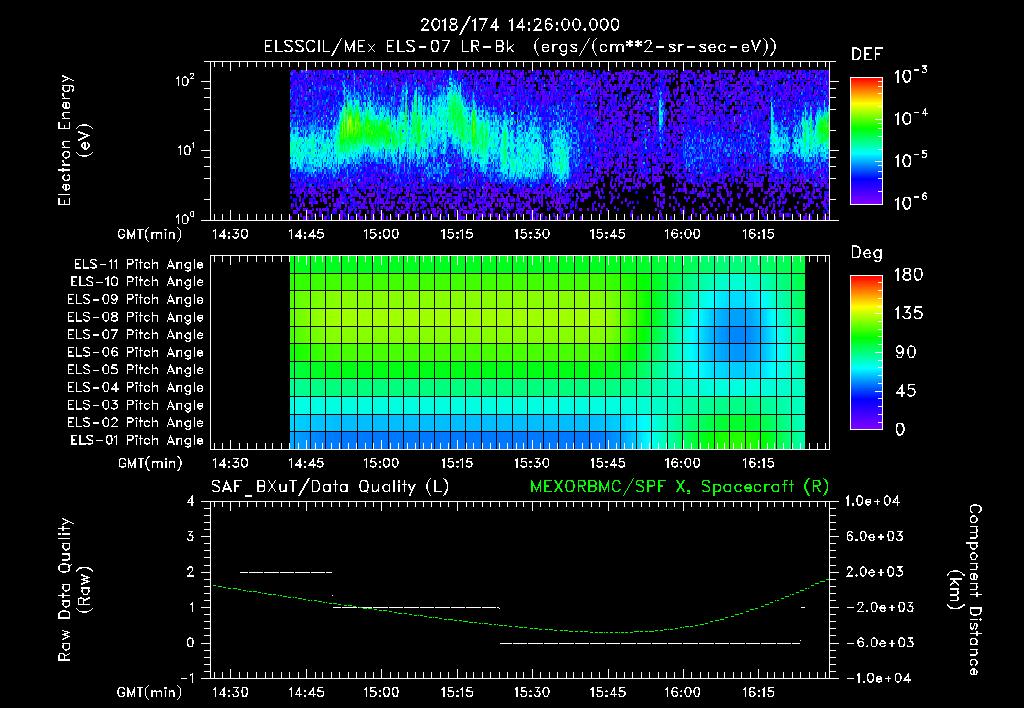Select the ELS-06 Pitch Angle row label
The height and width of the screenshot is (708, 1024).
(136, 353)
